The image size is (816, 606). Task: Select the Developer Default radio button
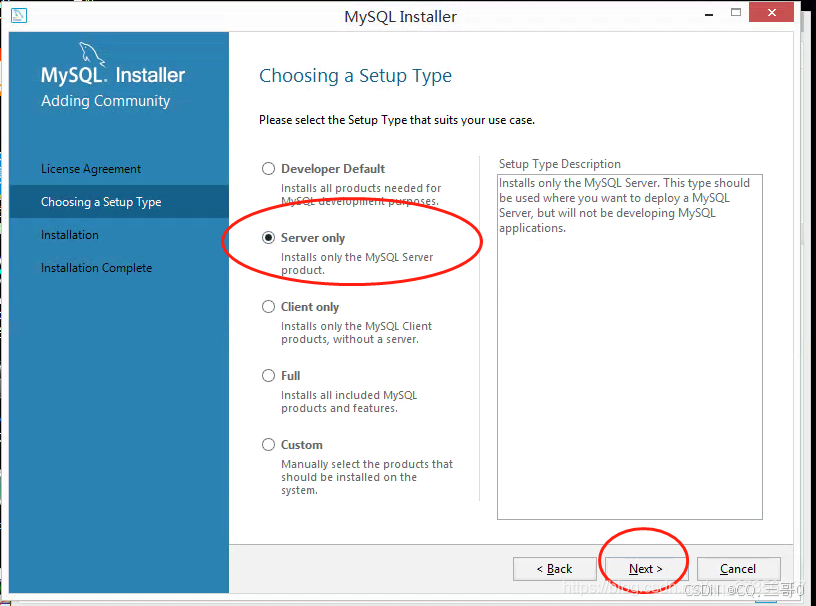pyautogui.click(x=268, y=169)
